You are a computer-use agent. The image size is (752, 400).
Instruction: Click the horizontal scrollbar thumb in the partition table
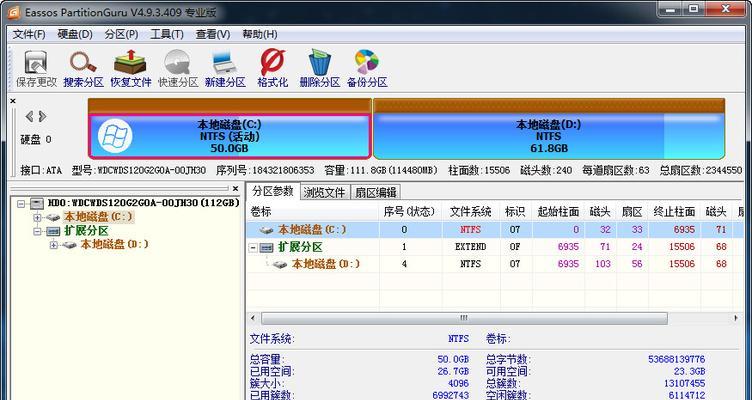[x=464, y=318]
